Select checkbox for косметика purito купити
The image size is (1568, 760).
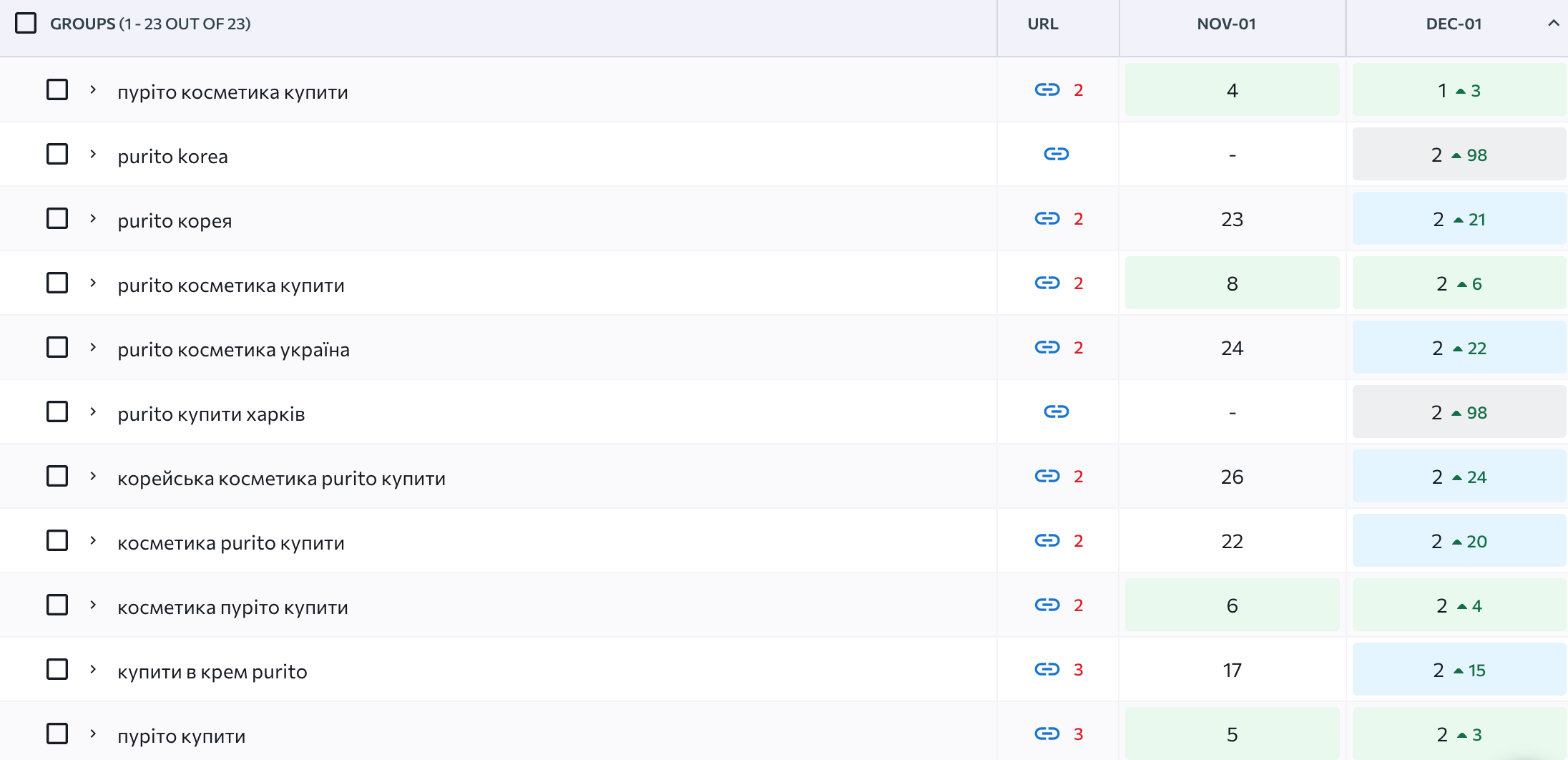pos(57,540)
